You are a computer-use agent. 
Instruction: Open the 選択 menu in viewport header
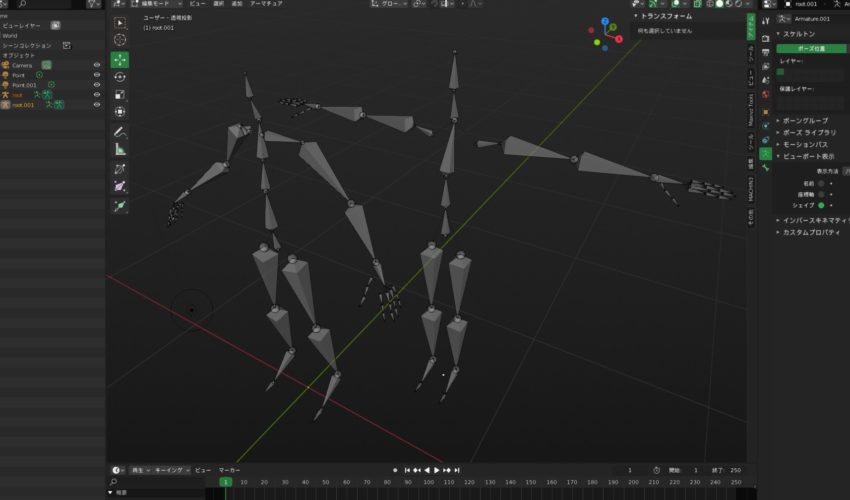(218, 4)
